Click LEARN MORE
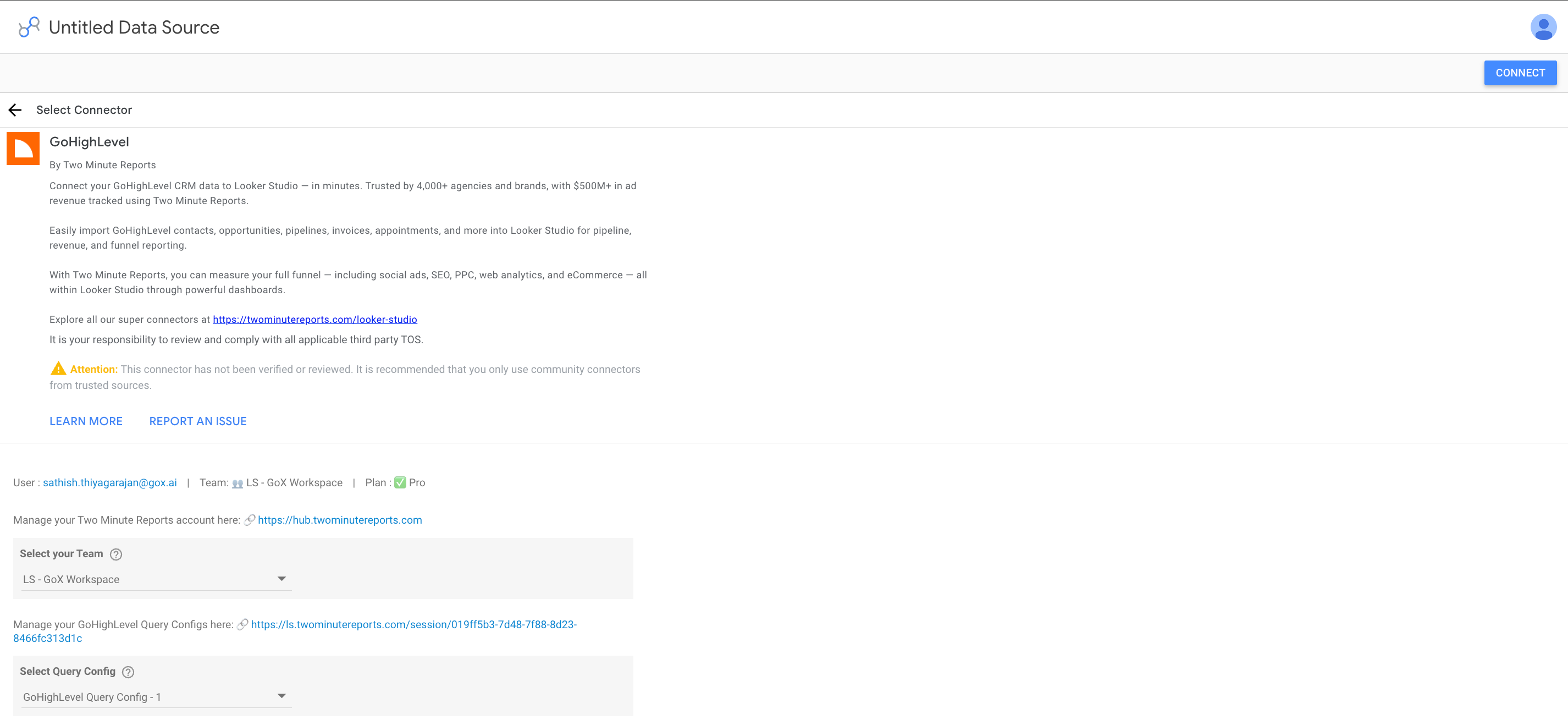Screen dimensions: 1568x725 point(86,421)
